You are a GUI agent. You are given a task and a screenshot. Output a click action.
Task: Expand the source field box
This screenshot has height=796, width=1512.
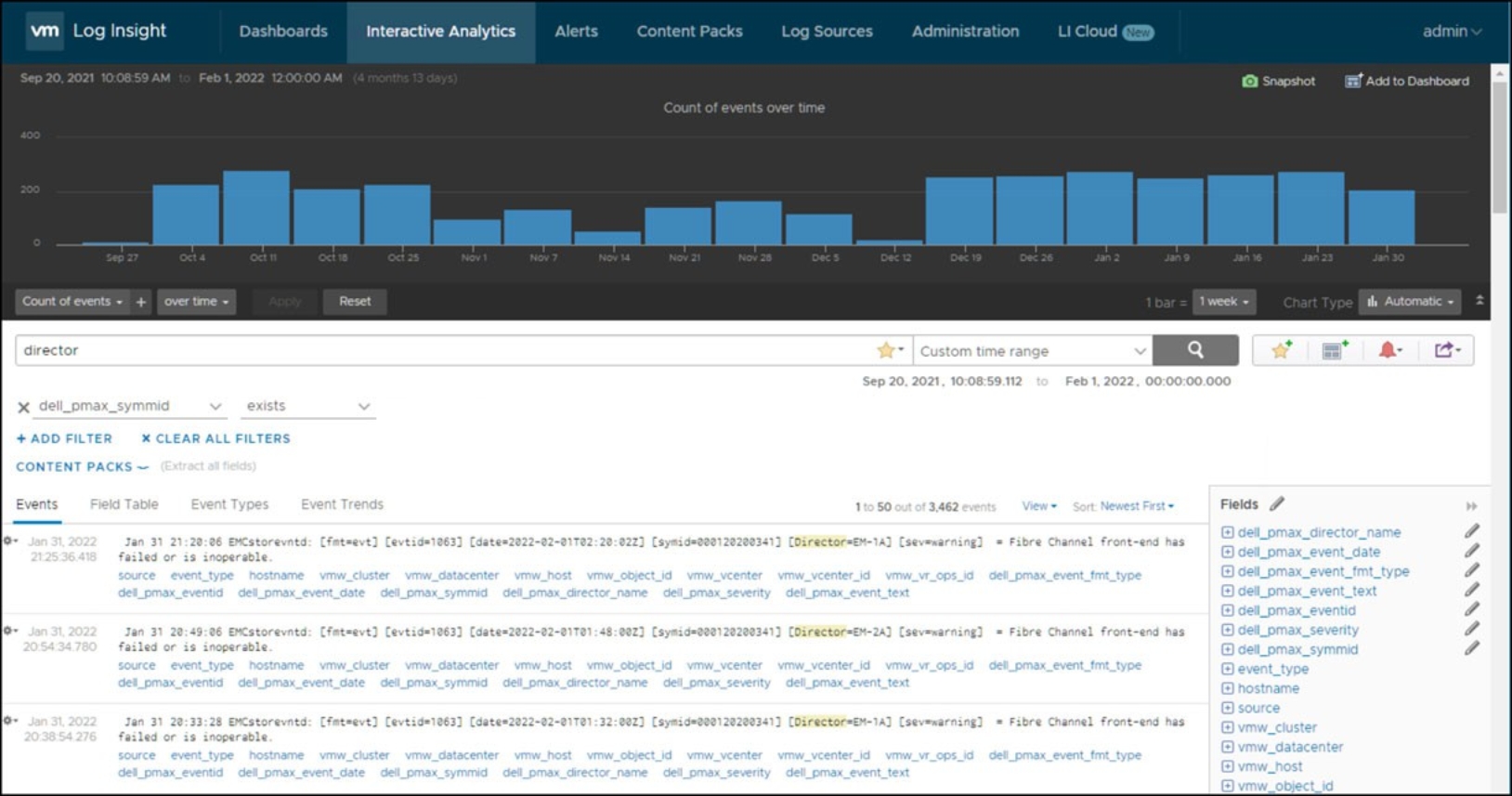pos(1228,708)
